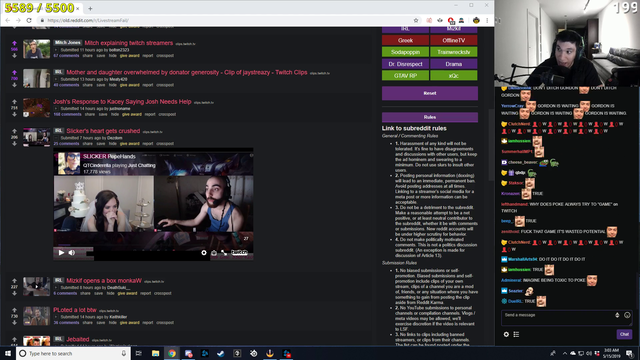
Task: Open the taskbar clock and date
Action: [611, 353]
